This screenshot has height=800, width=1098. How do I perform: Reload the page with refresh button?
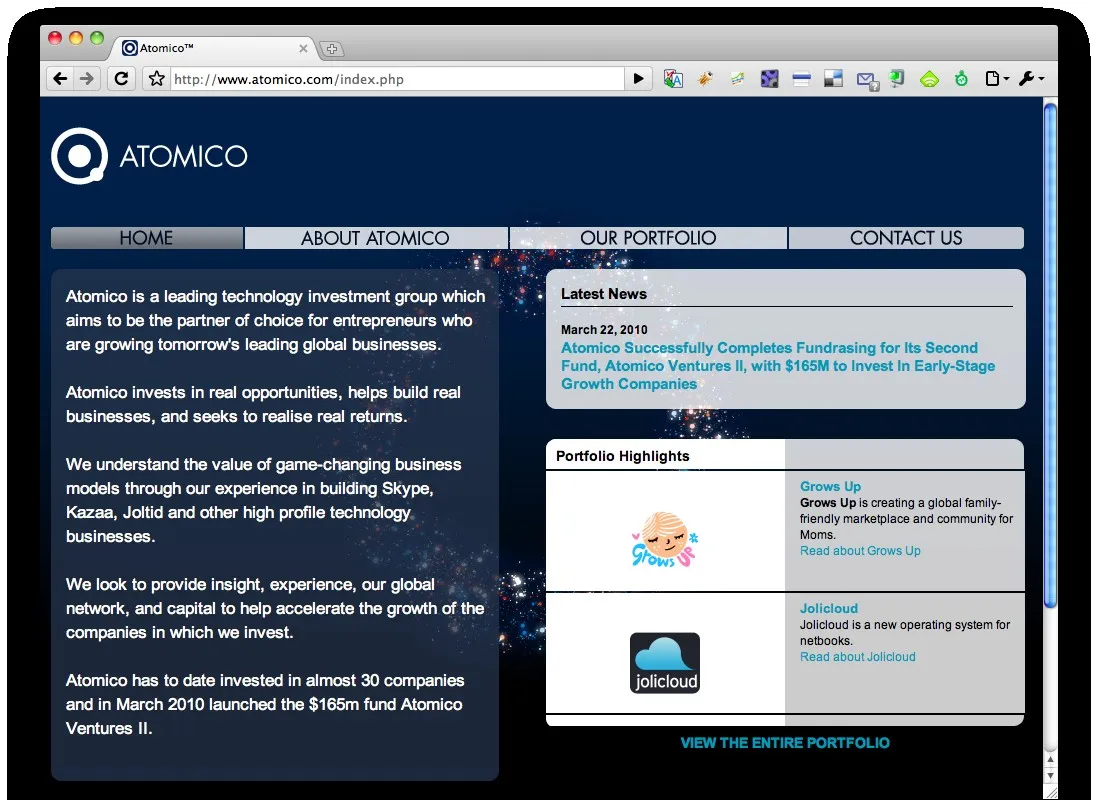click(121, 78)
